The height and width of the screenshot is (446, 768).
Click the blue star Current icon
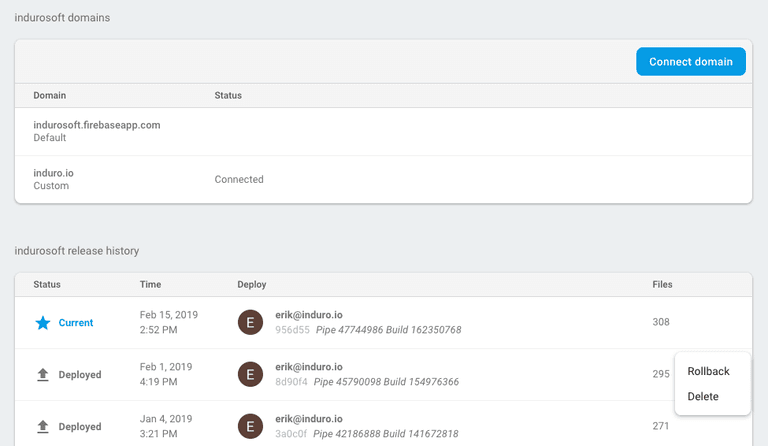pos(43,323)
